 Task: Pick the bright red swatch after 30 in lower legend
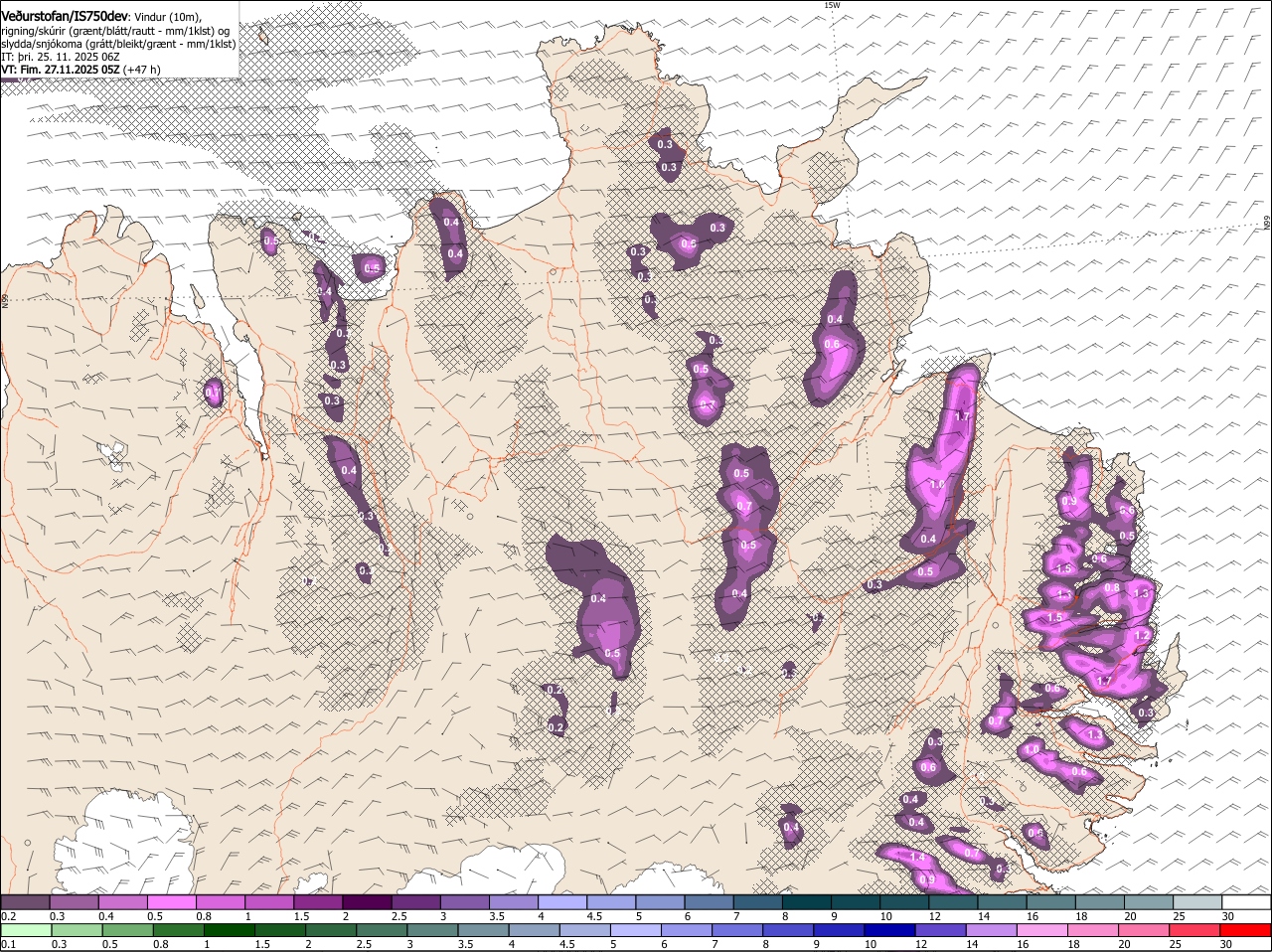(1246, 930)
